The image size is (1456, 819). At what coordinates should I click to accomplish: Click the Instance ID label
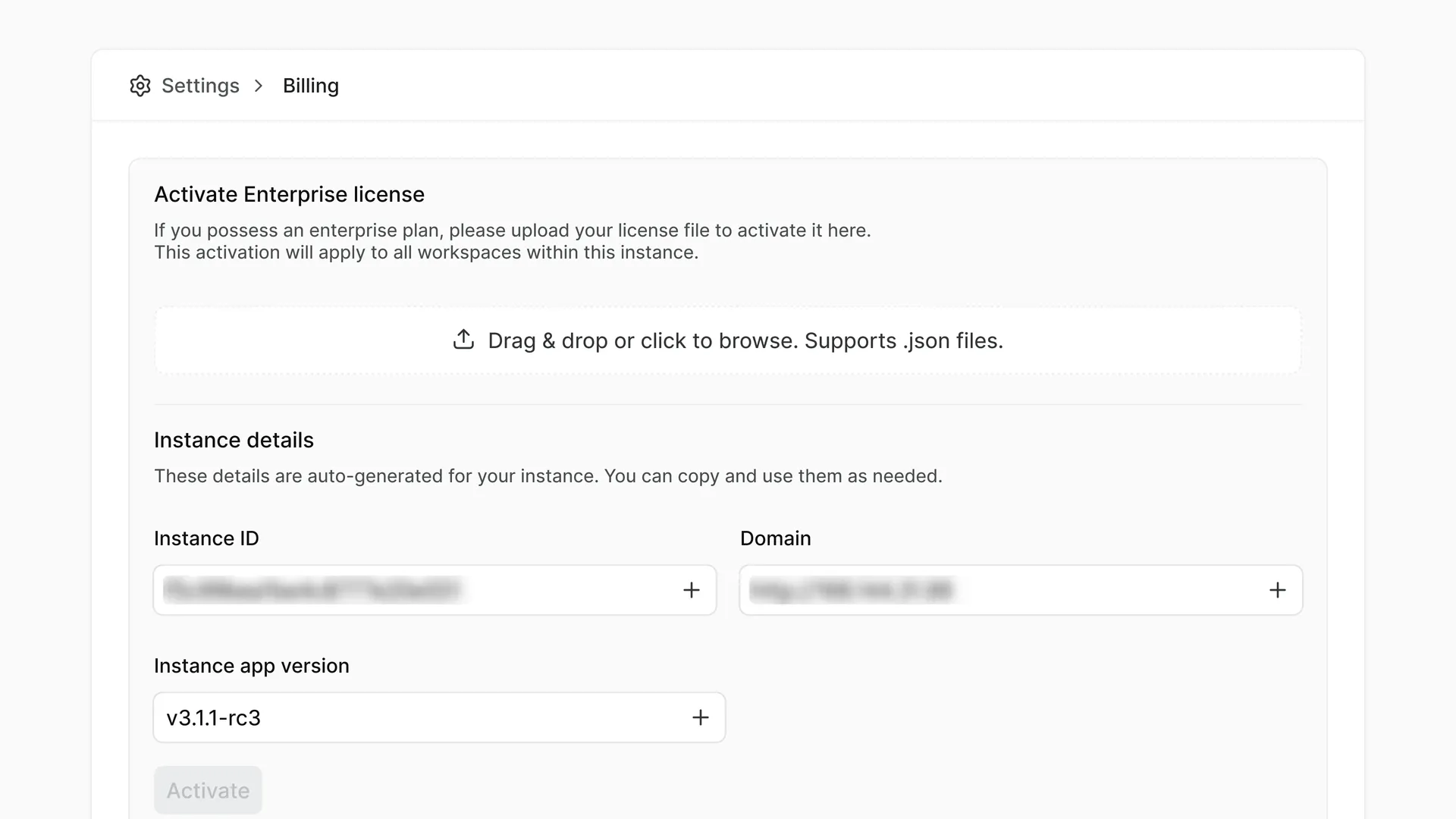tap(206, 538)
